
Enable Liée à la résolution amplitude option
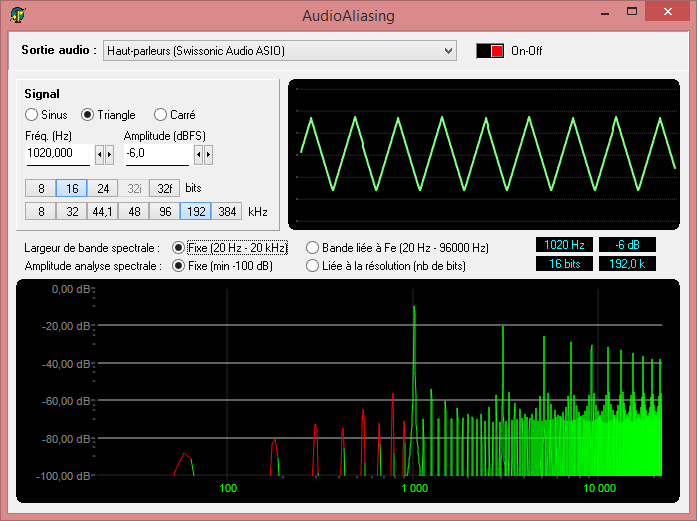(x=313, y=266)
